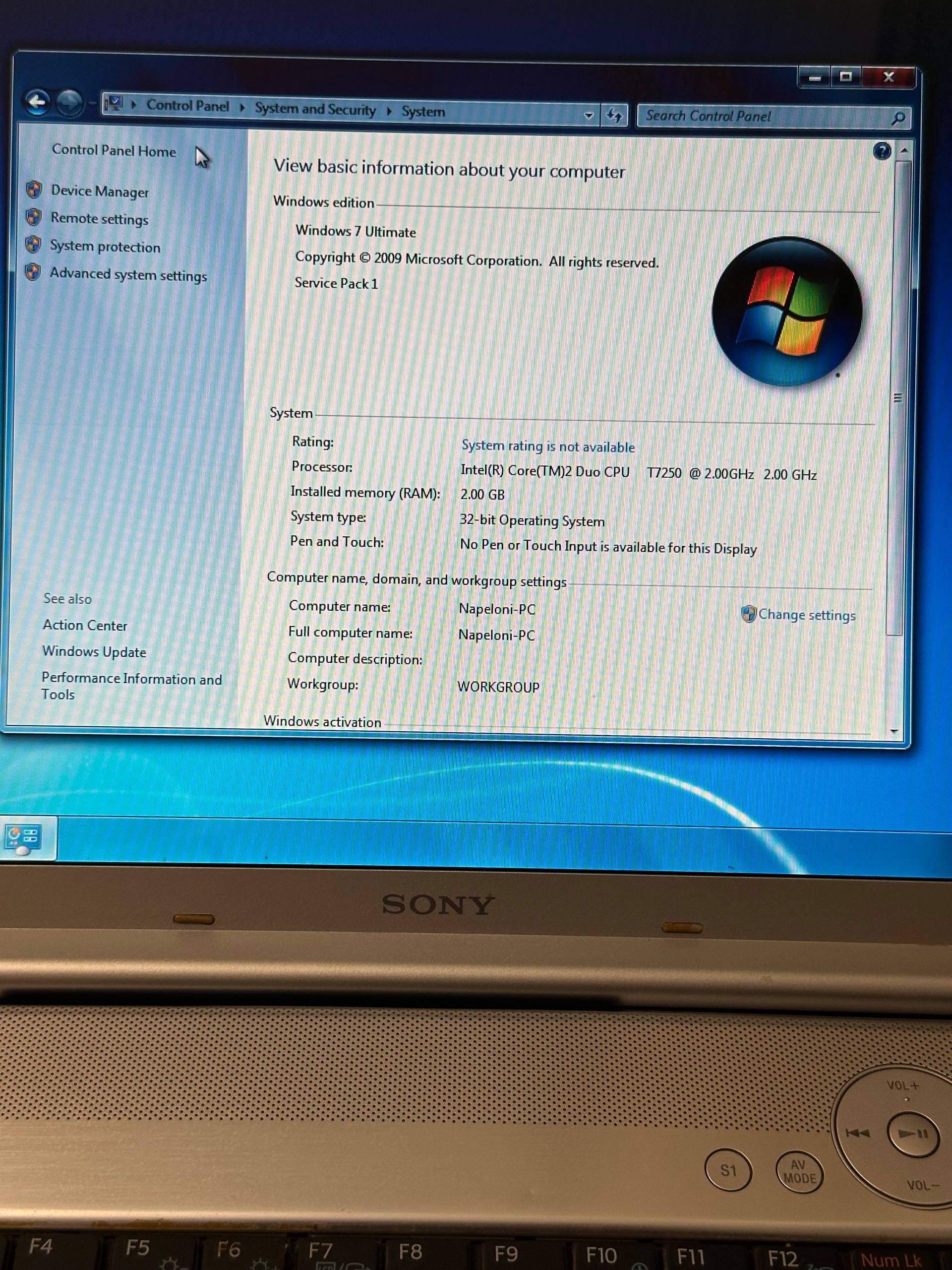Minimize the System window
The image size is (952, 1270).
(x=815, y=76)
